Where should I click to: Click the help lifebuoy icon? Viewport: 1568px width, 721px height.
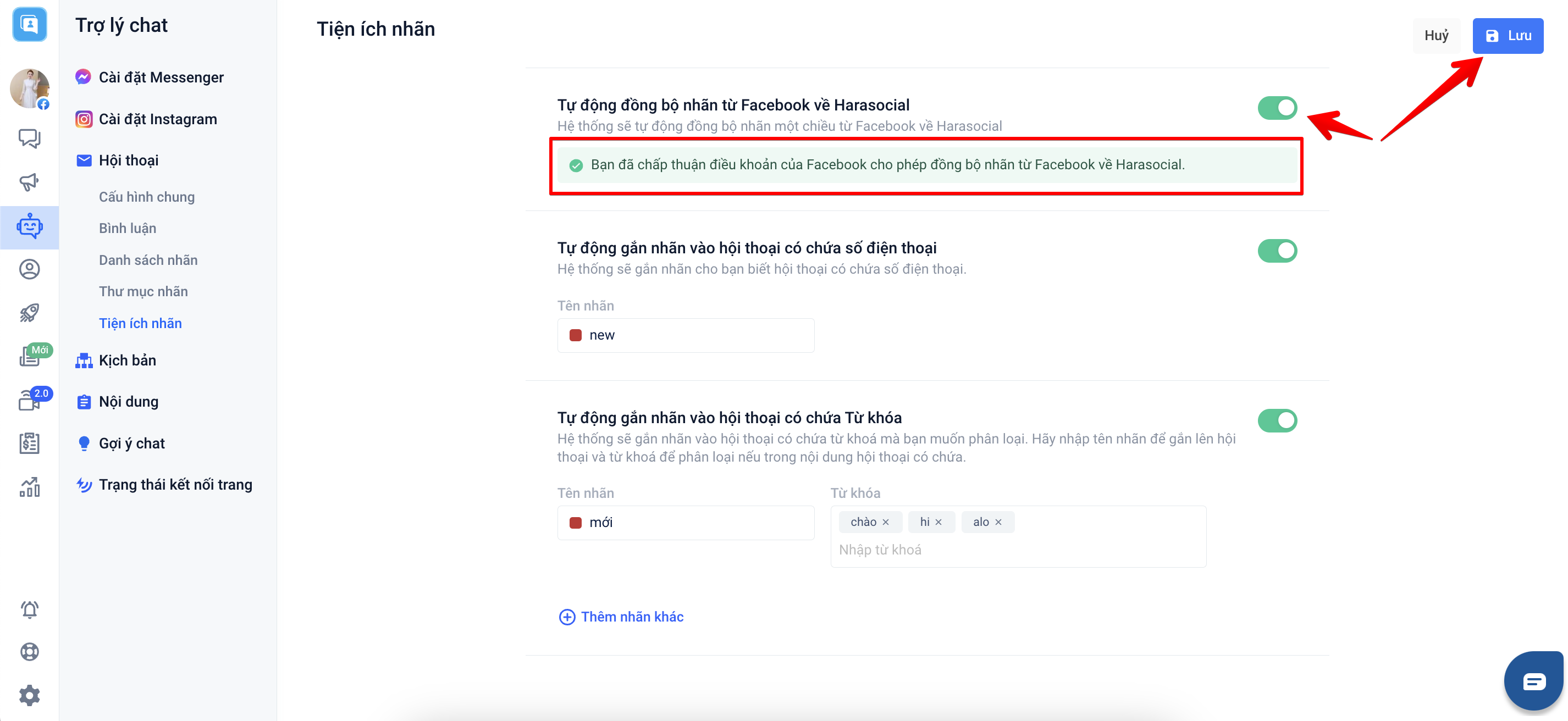coord(29,652)
